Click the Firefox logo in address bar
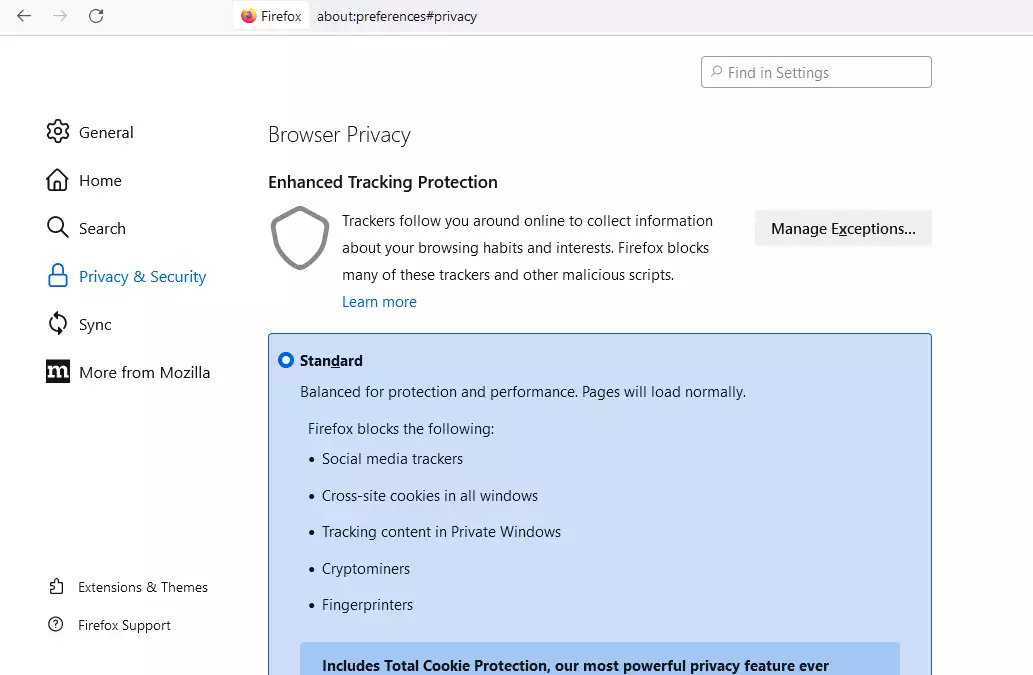 coord(248,16)
